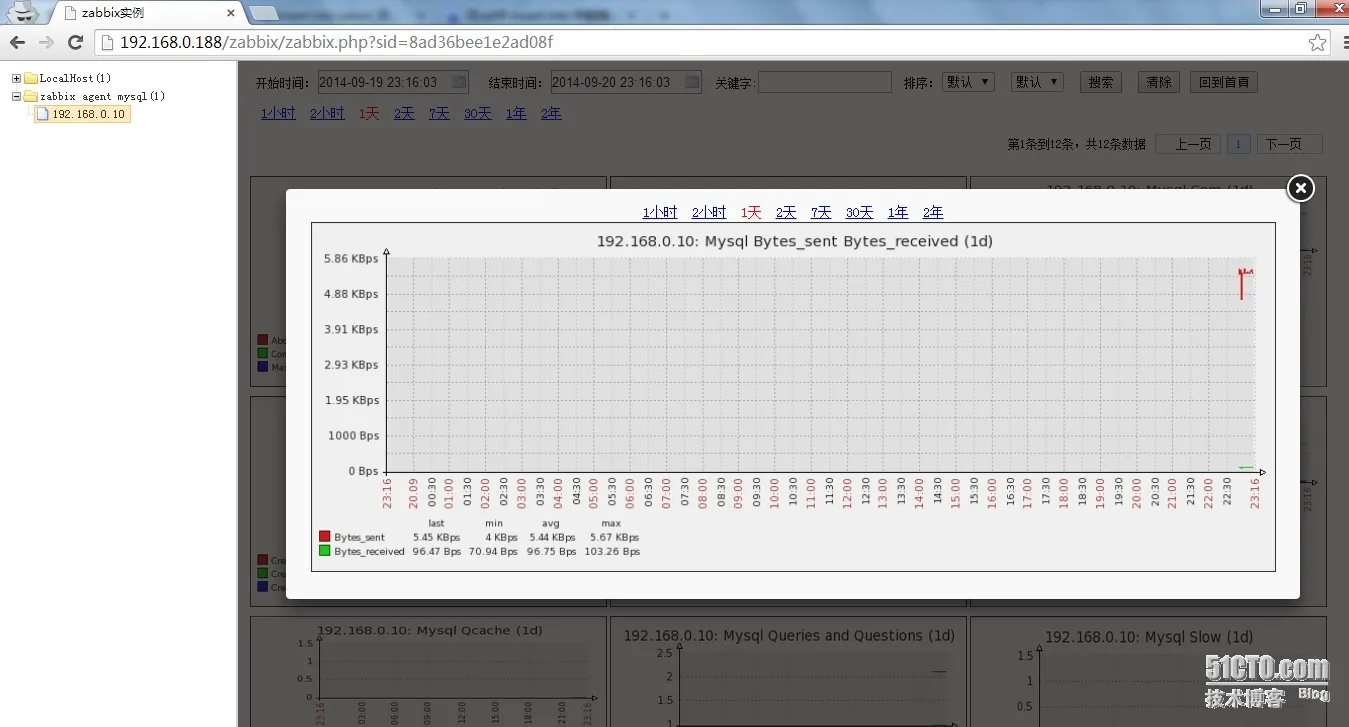The image size is (1349, 727).
Task: Open the Mysql Slow (1d) graph thumbnail
Action: click(1149, 671)
